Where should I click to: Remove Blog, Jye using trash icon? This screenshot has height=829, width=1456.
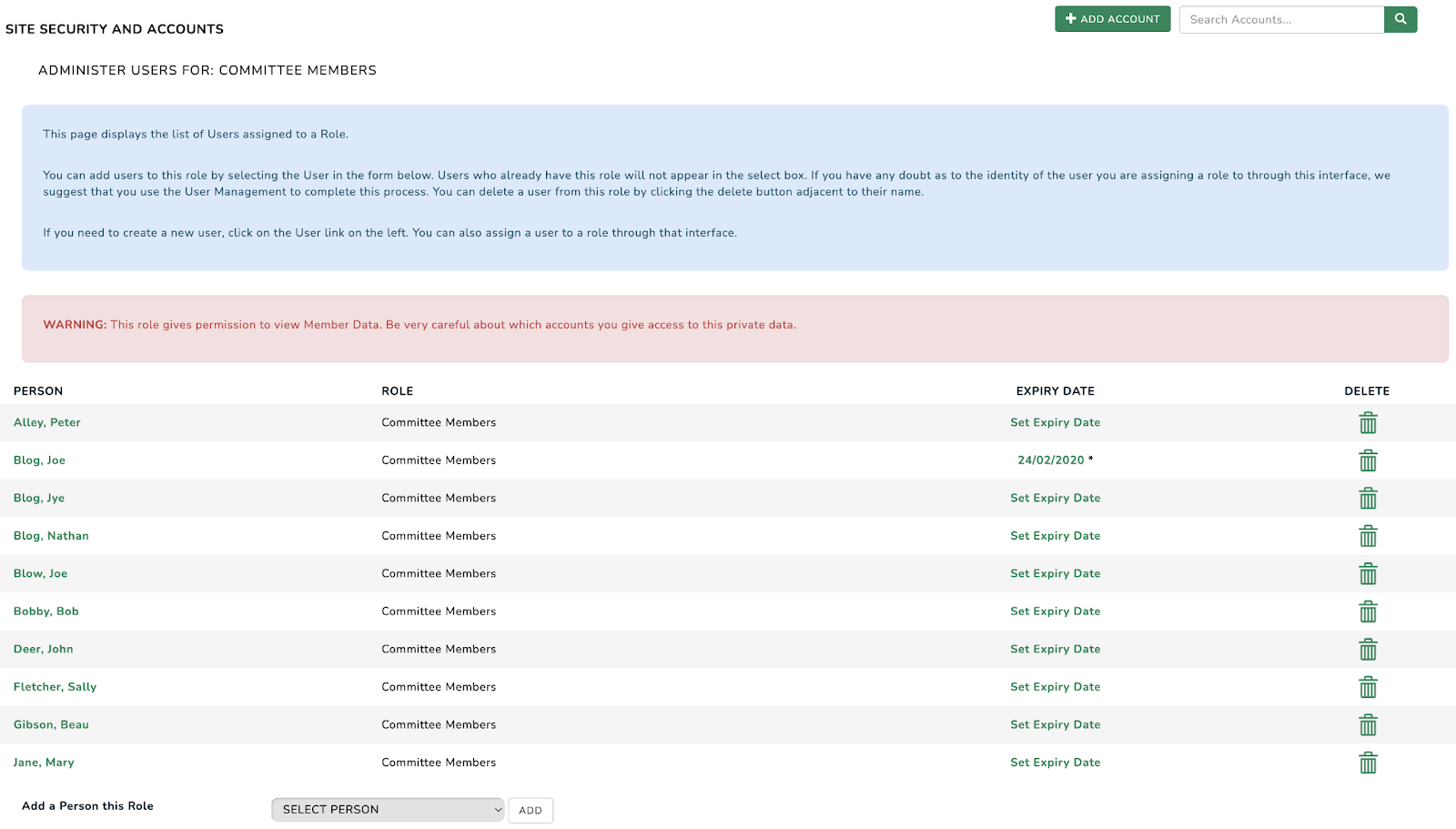pyautogui.click(x=1367, y=499)
